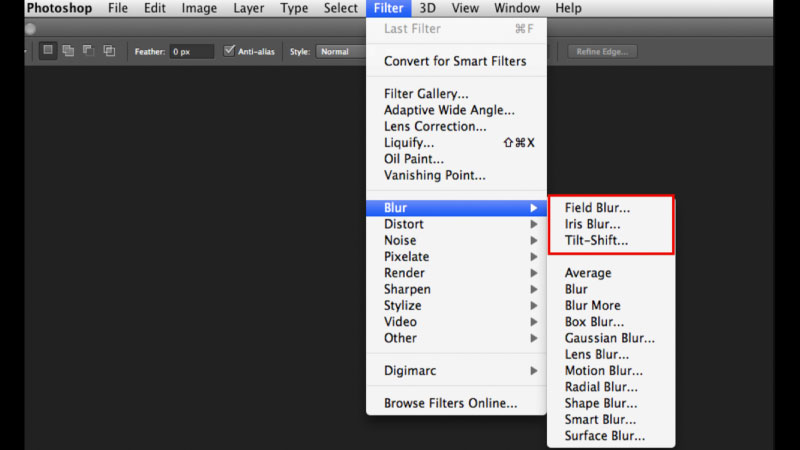Open the Layer menu

tap(248, 8)
